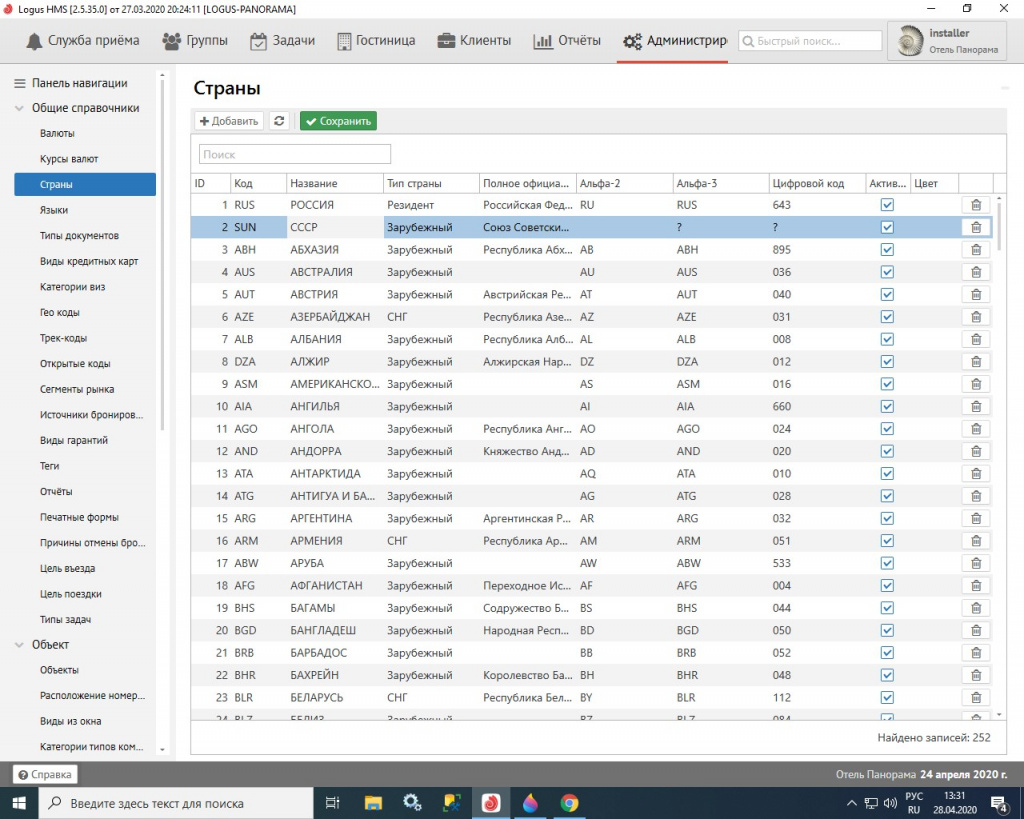Click Logus HMS taskbar icon
This screenshot has height=819, width=1024.
(490, 803)
